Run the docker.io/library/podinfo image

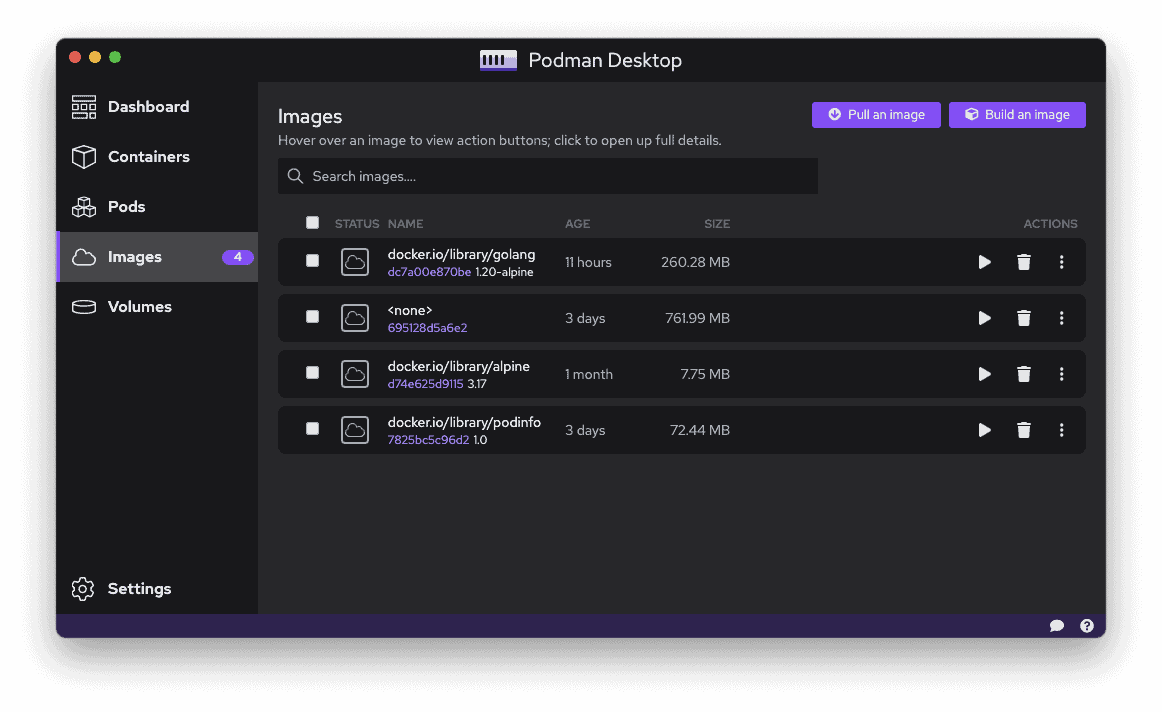tap(984, 430)
